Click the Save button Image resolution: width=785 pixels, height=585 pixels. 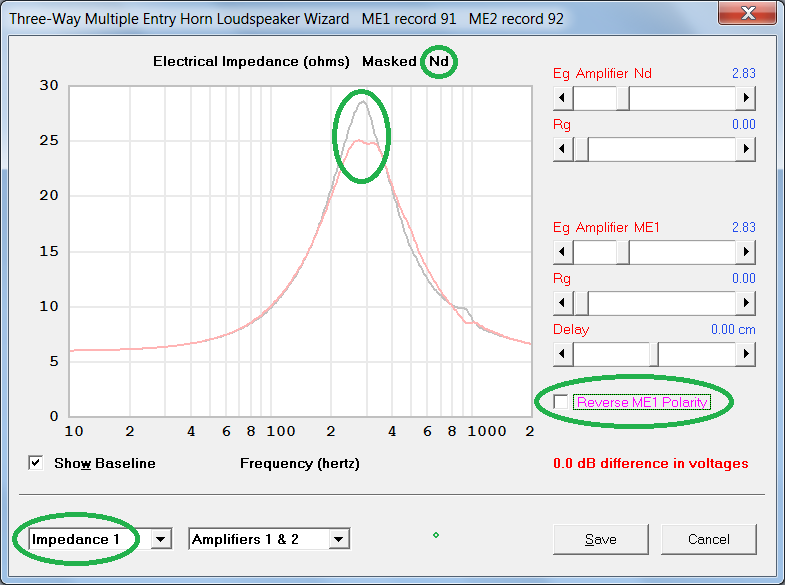coord(600,539)
